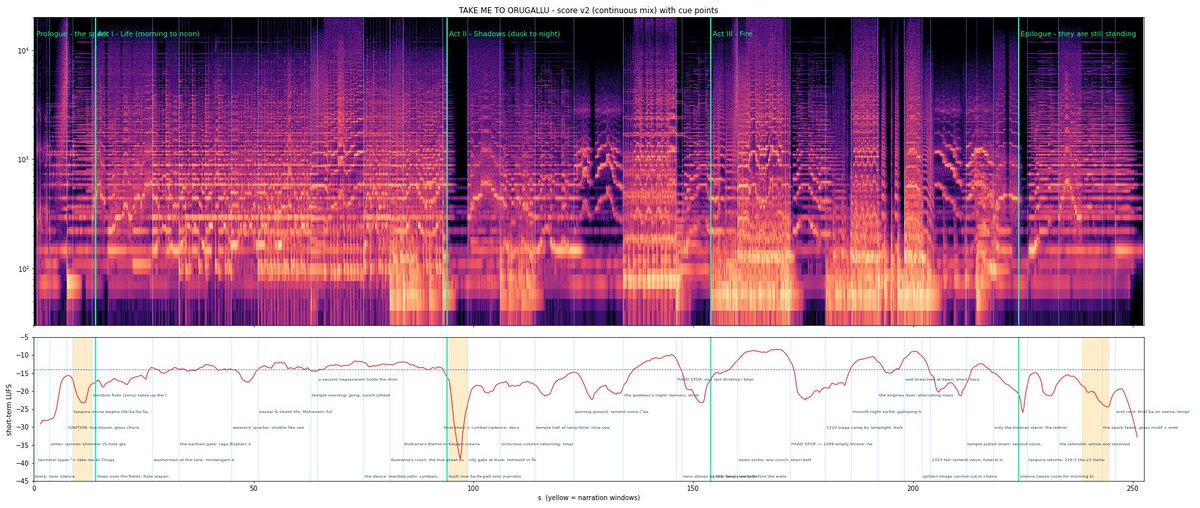Image resolution: width=1200 pixels, height=508 pixels.
Task: Click the 'bamboo flute (venu) takes up the' cue text
Action: click(x=130, y=396)
